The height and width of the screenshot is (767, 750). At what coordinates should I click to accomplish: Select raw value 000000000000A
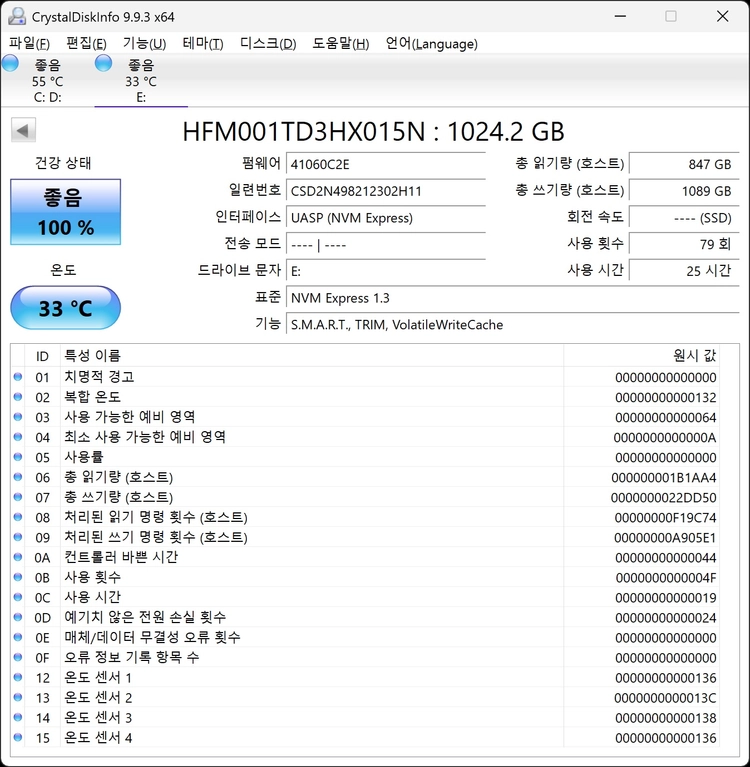tap(665, 437)
